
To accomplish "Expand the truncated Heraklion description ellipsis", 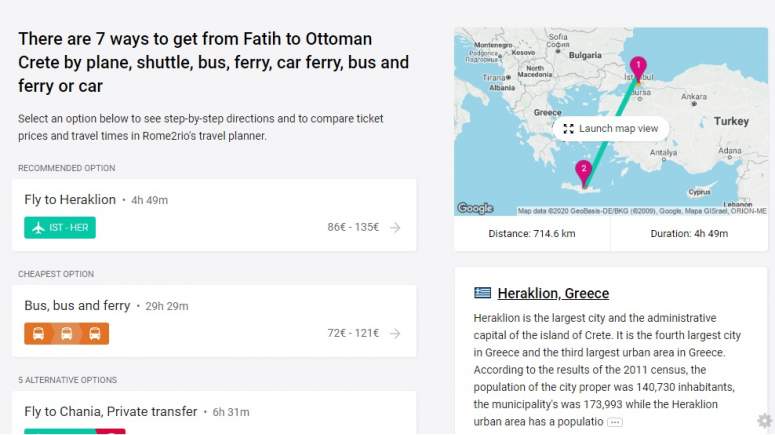I will click(x=615, y=422).
